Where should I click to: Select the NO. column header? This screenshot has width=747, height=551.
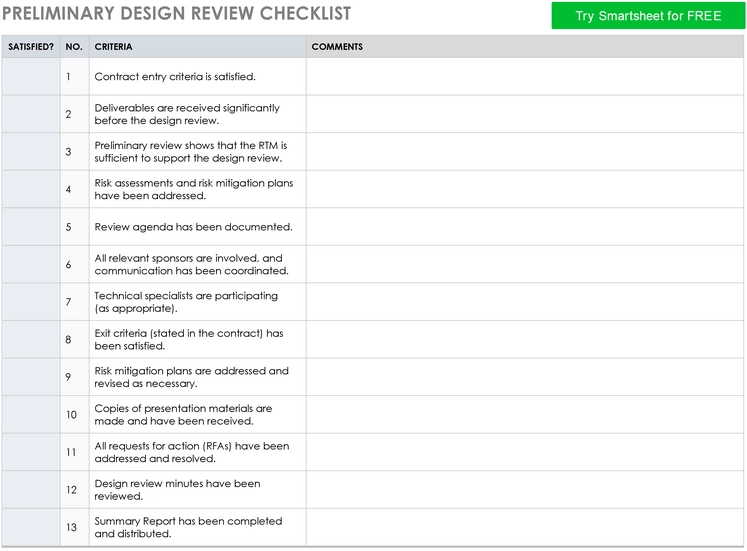tap(74, 47)
